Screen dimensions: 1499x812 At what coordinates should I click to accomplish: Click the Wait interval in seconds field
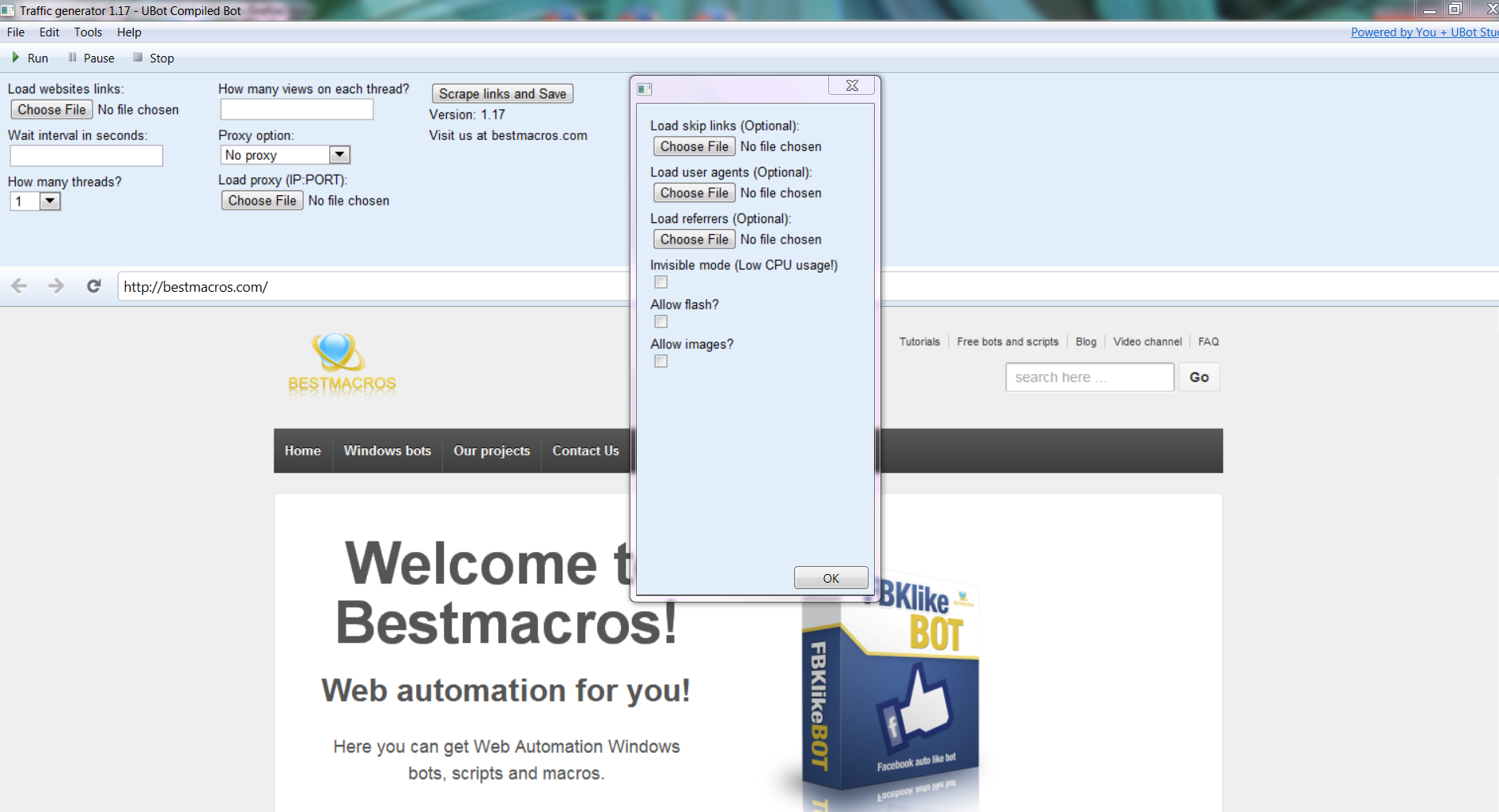86,156
